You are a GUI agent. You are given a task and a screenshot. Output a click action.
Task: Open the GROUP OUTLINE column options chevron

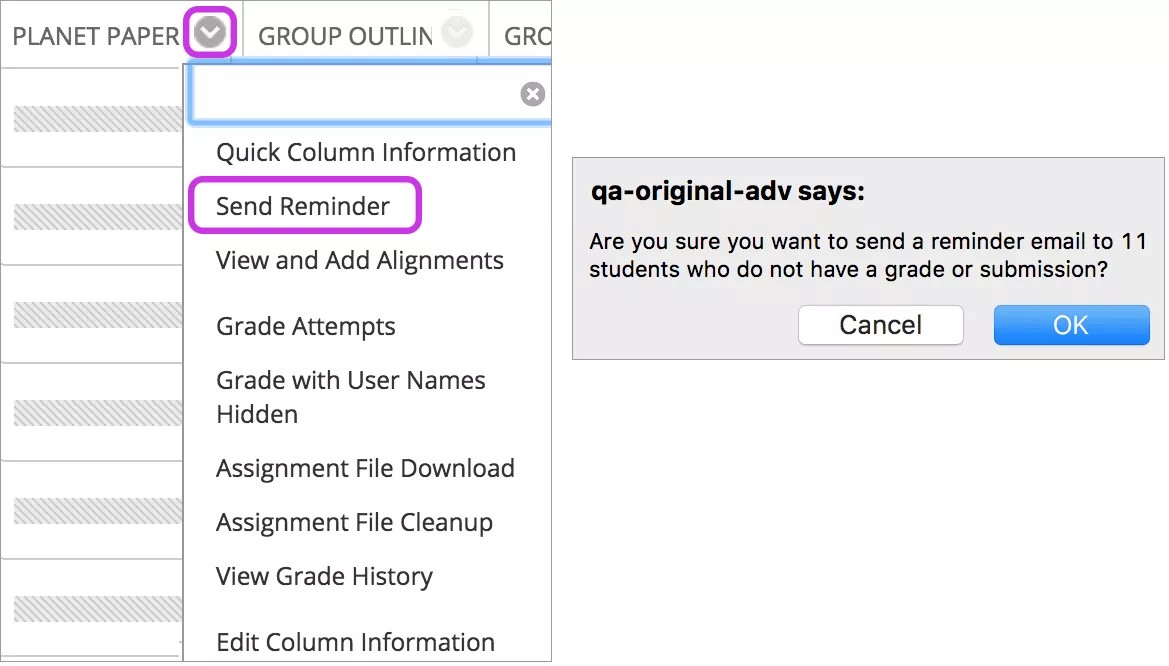(457, 31)
